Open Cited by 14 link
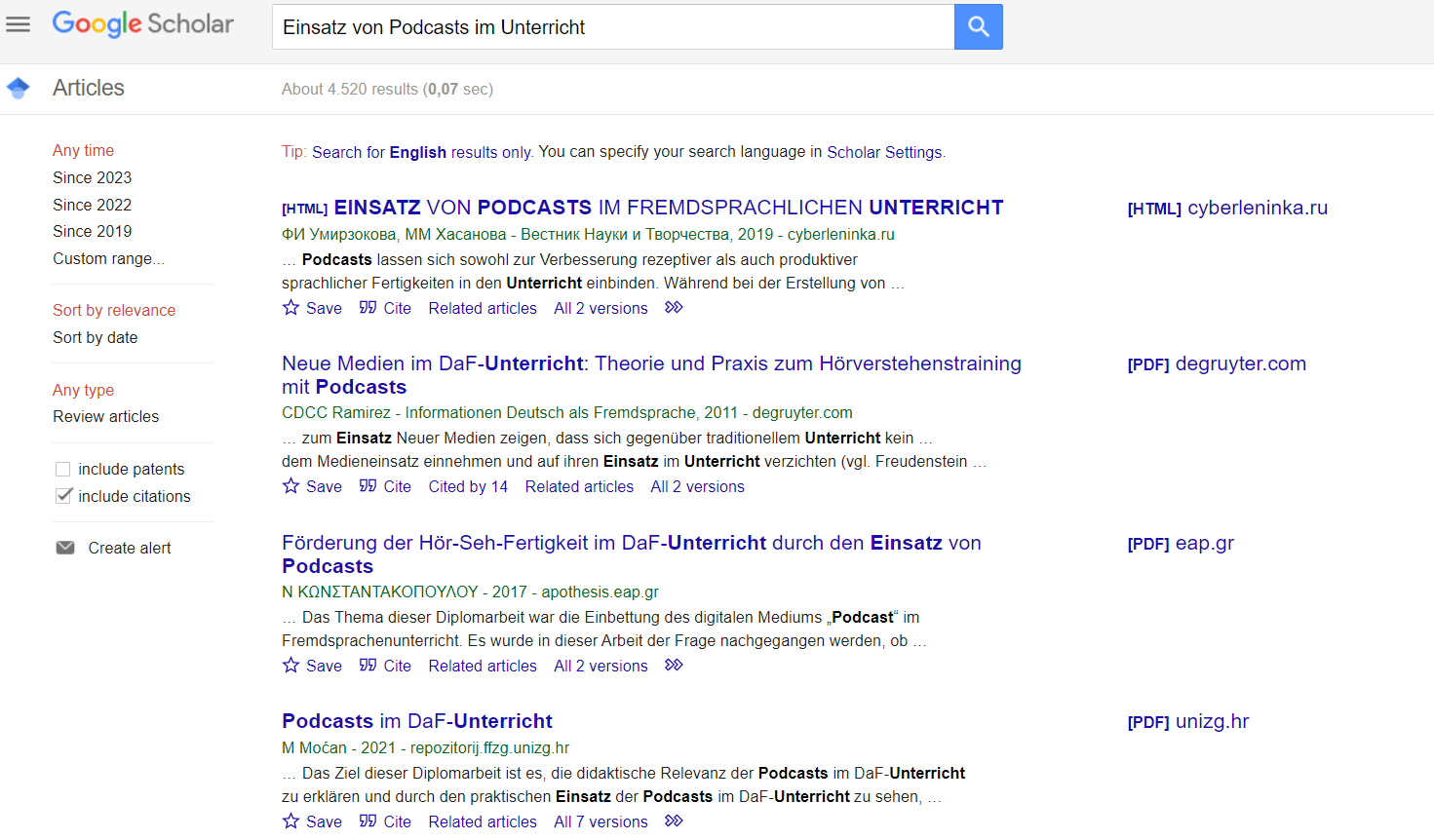The height and width of the screenshot is (840, 1434). point(468,486)
